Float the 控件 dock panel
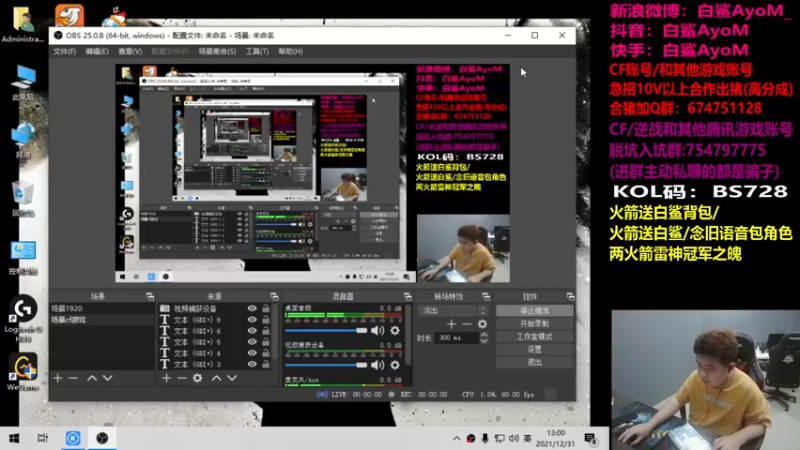Viewport: 800px width, 450px height. pyautogui.click(x=570, y=296)
